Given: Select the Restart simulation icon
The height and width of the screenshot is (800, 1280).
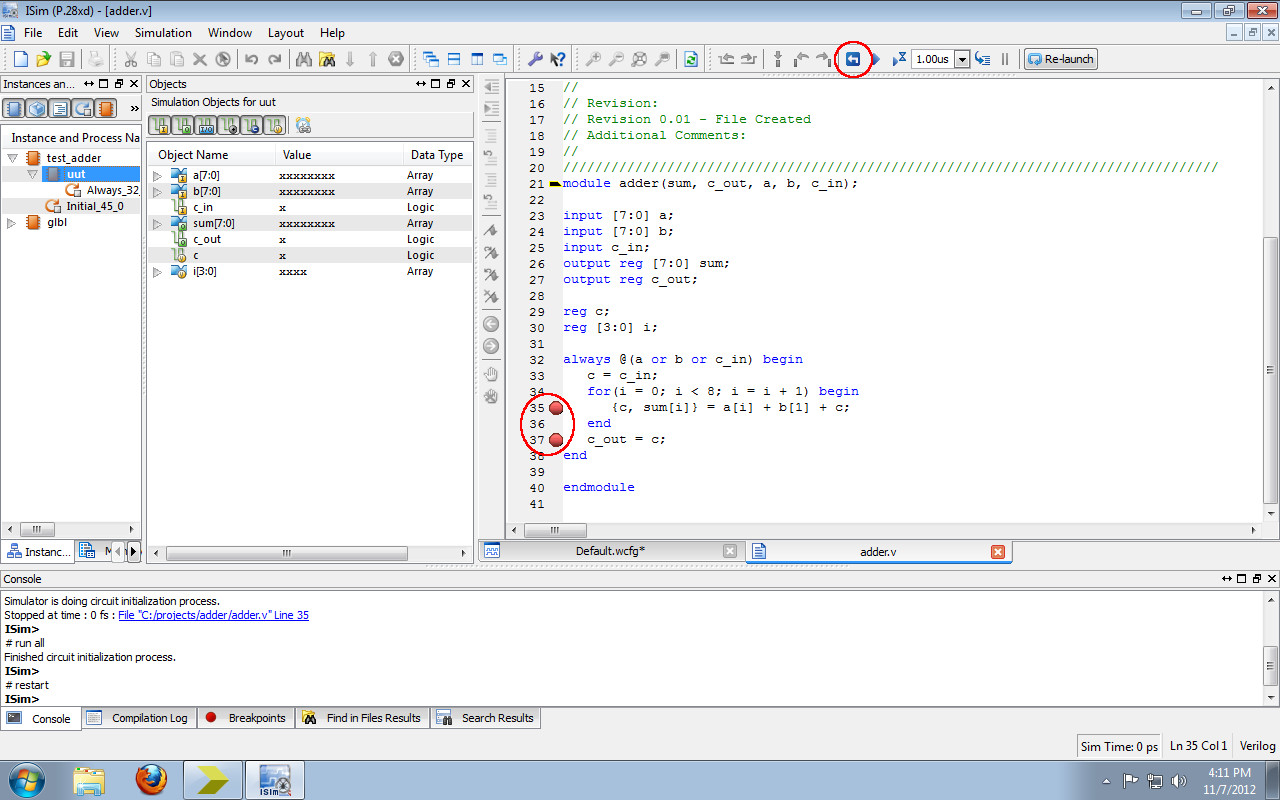Looking at the screenshot, I should point(853,59).
